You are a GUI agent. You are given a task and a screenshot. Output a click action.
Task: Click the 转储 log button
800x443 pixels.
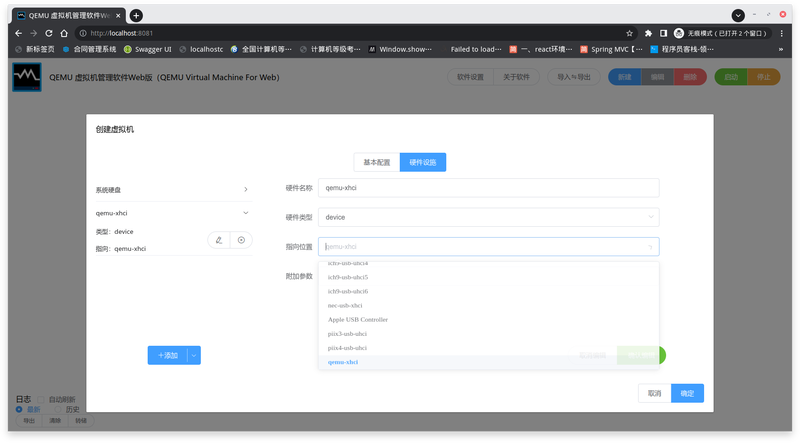click(81, 421)
